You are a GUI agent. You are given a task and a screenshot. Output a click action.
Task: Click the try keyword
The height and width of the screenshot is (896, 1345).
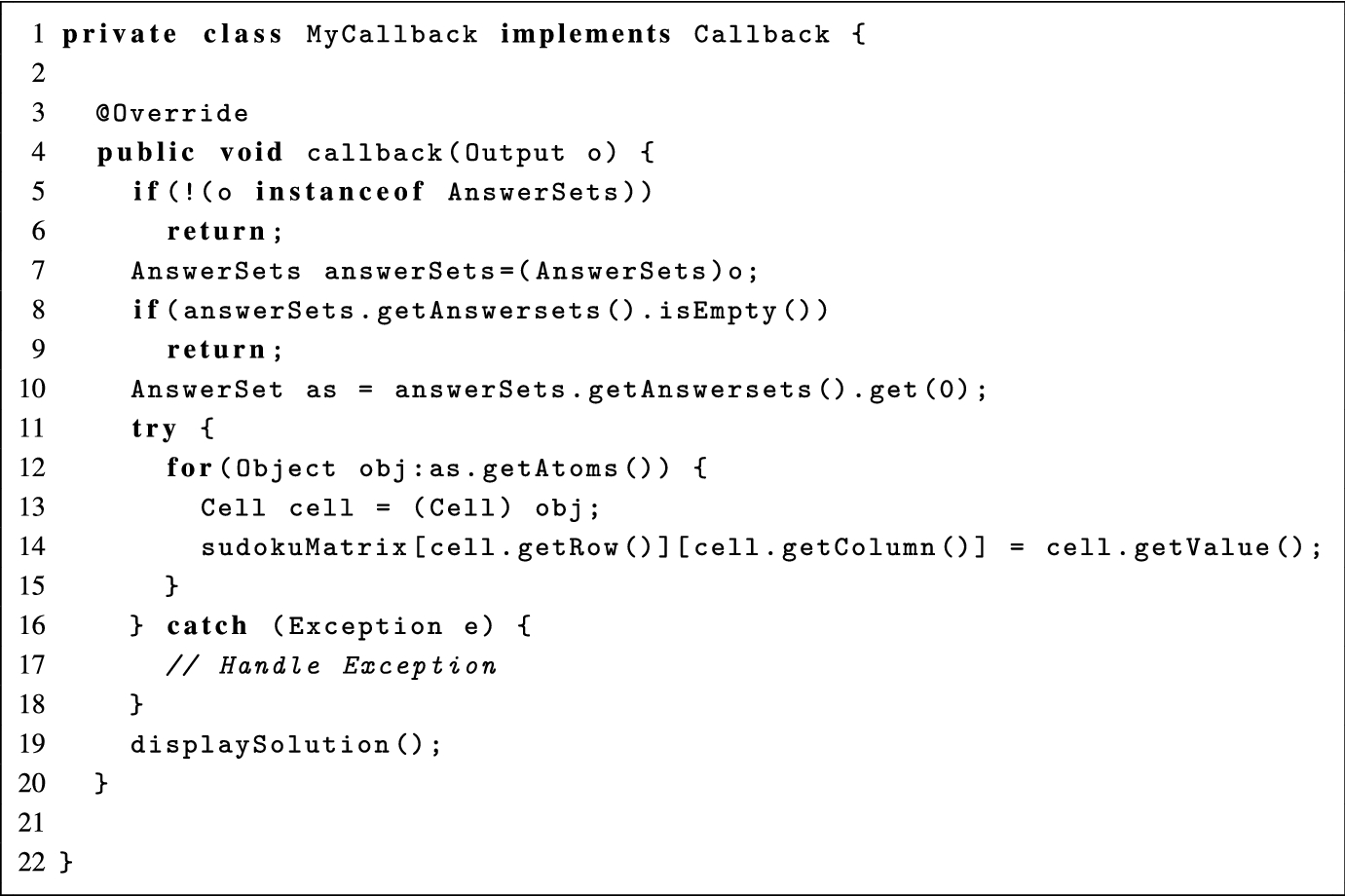coord(154,429)
